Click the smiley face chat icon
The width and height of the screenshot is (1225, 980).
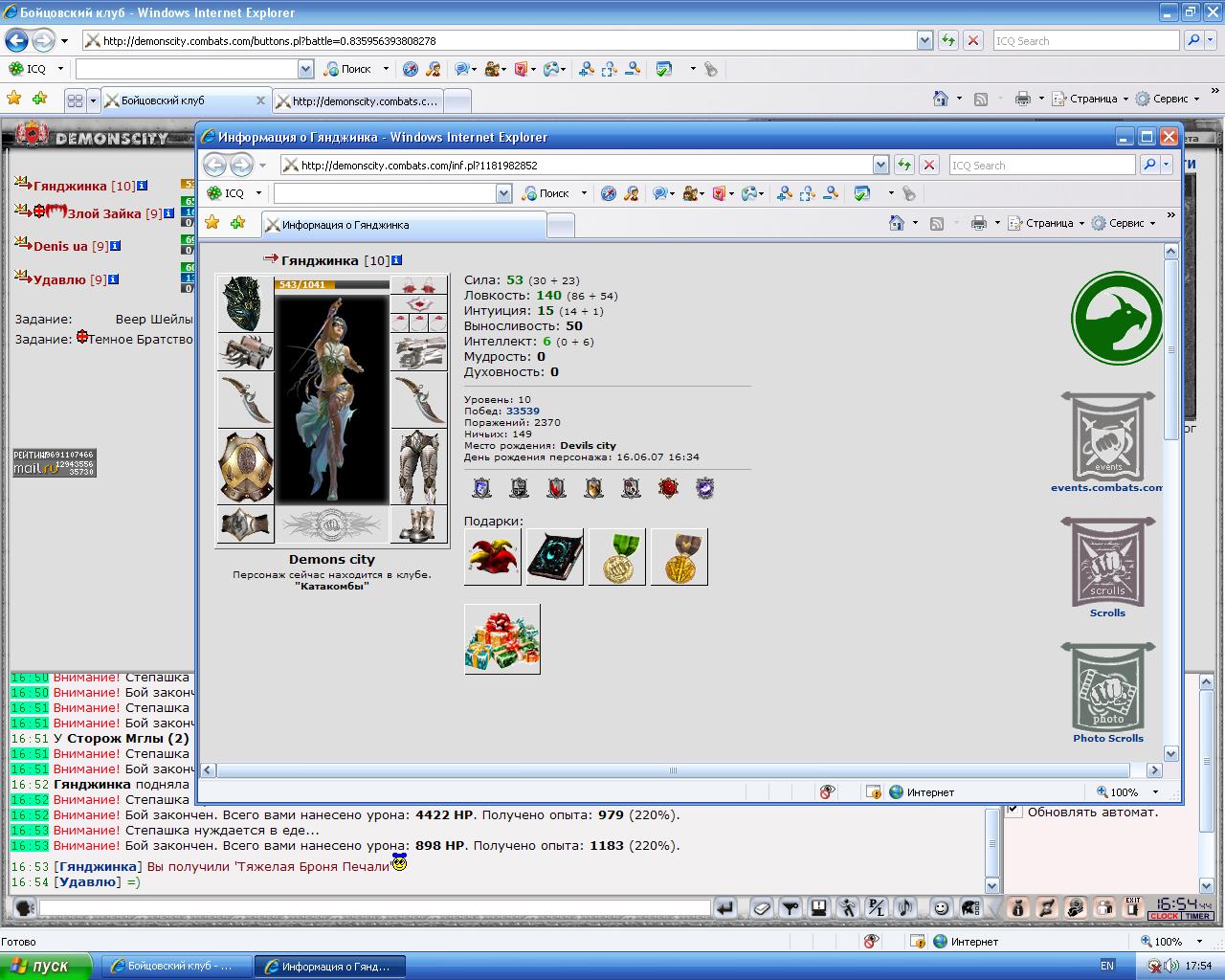941,907
